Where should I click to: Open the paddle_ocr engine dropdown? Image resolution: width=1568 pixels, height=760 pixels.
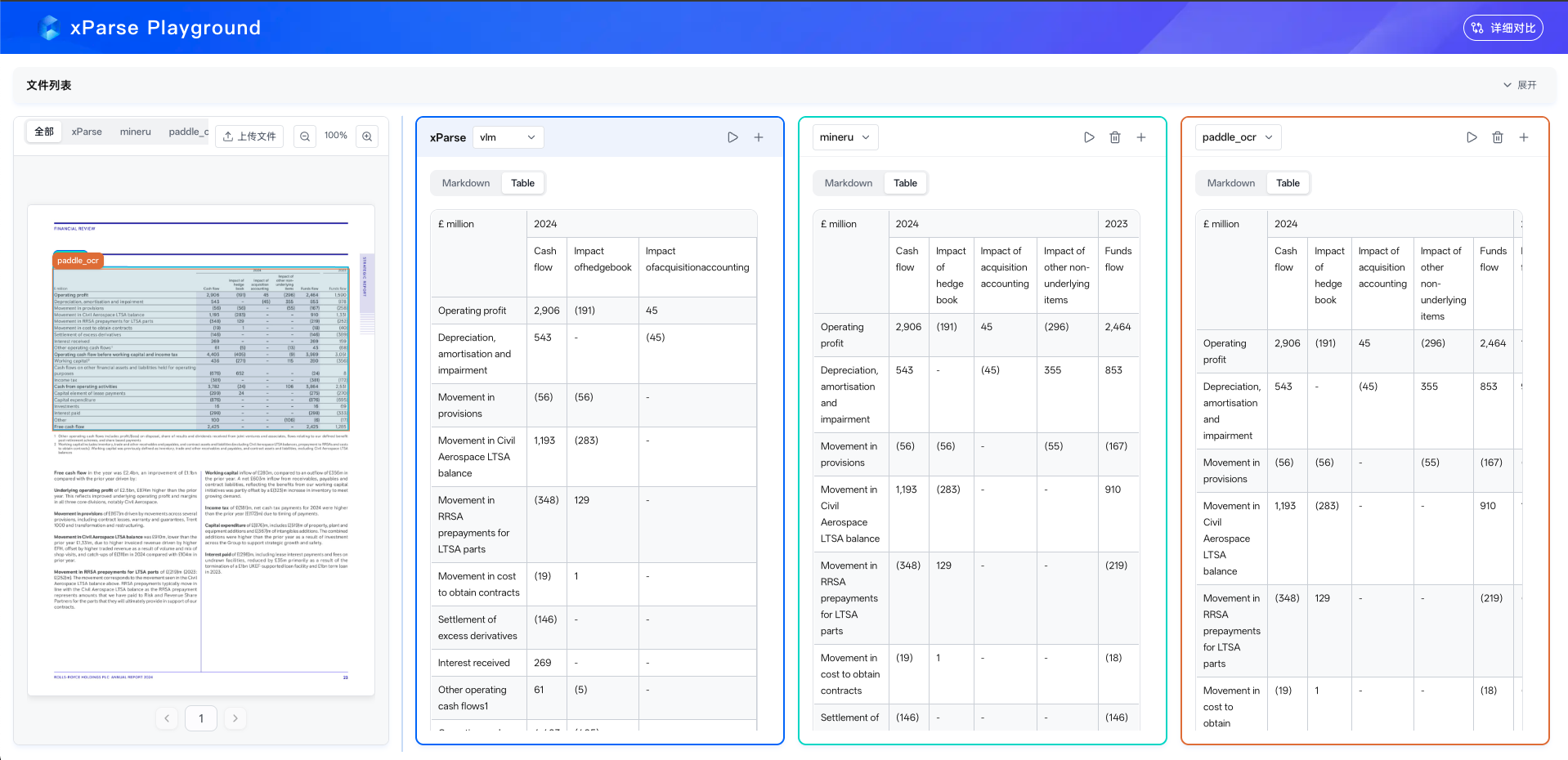coord(1238,137)
